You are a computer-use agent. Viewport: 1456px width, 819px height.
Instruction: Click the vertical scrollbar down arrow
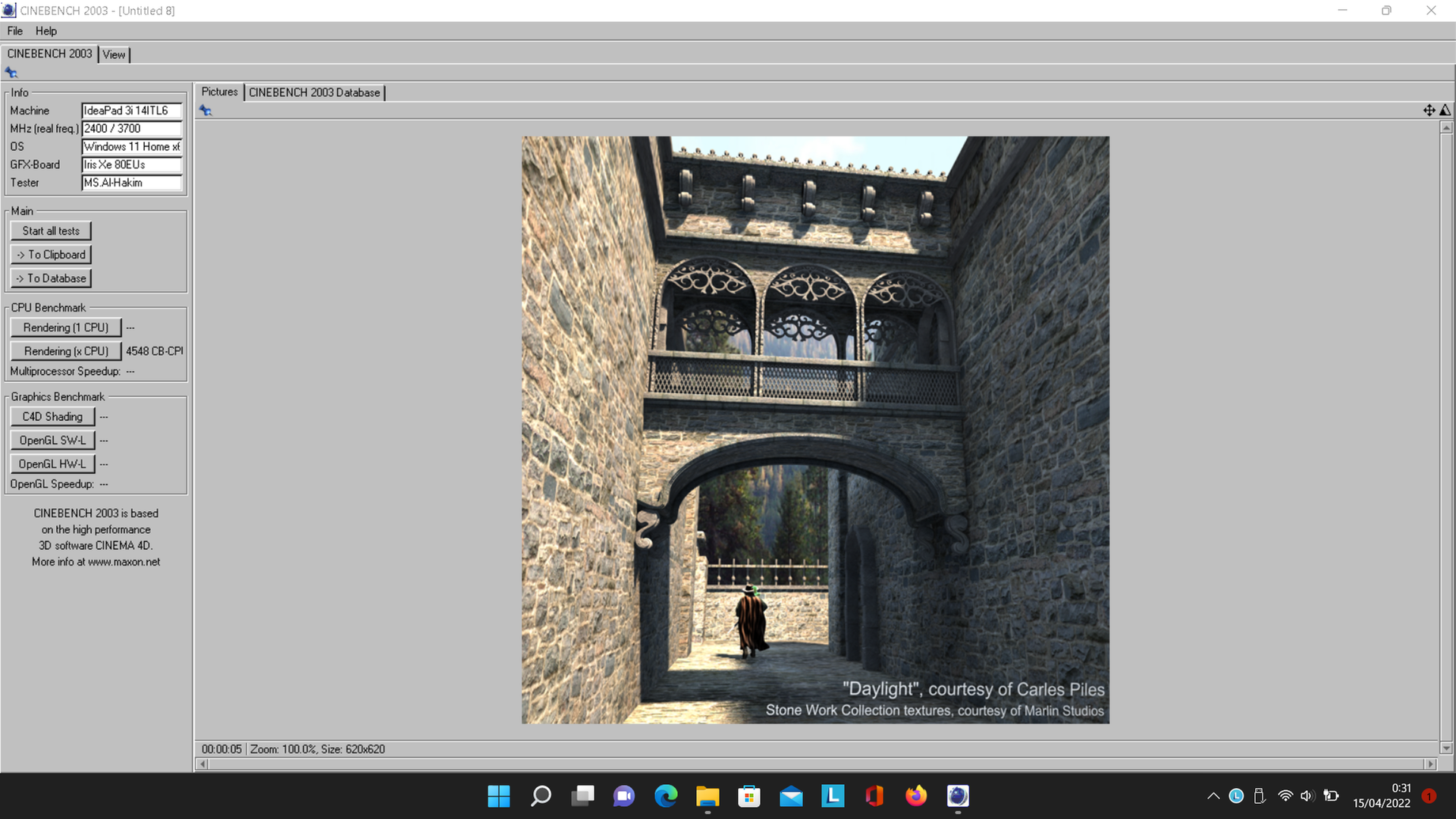pyautogui.click(x=1446, y=748)
